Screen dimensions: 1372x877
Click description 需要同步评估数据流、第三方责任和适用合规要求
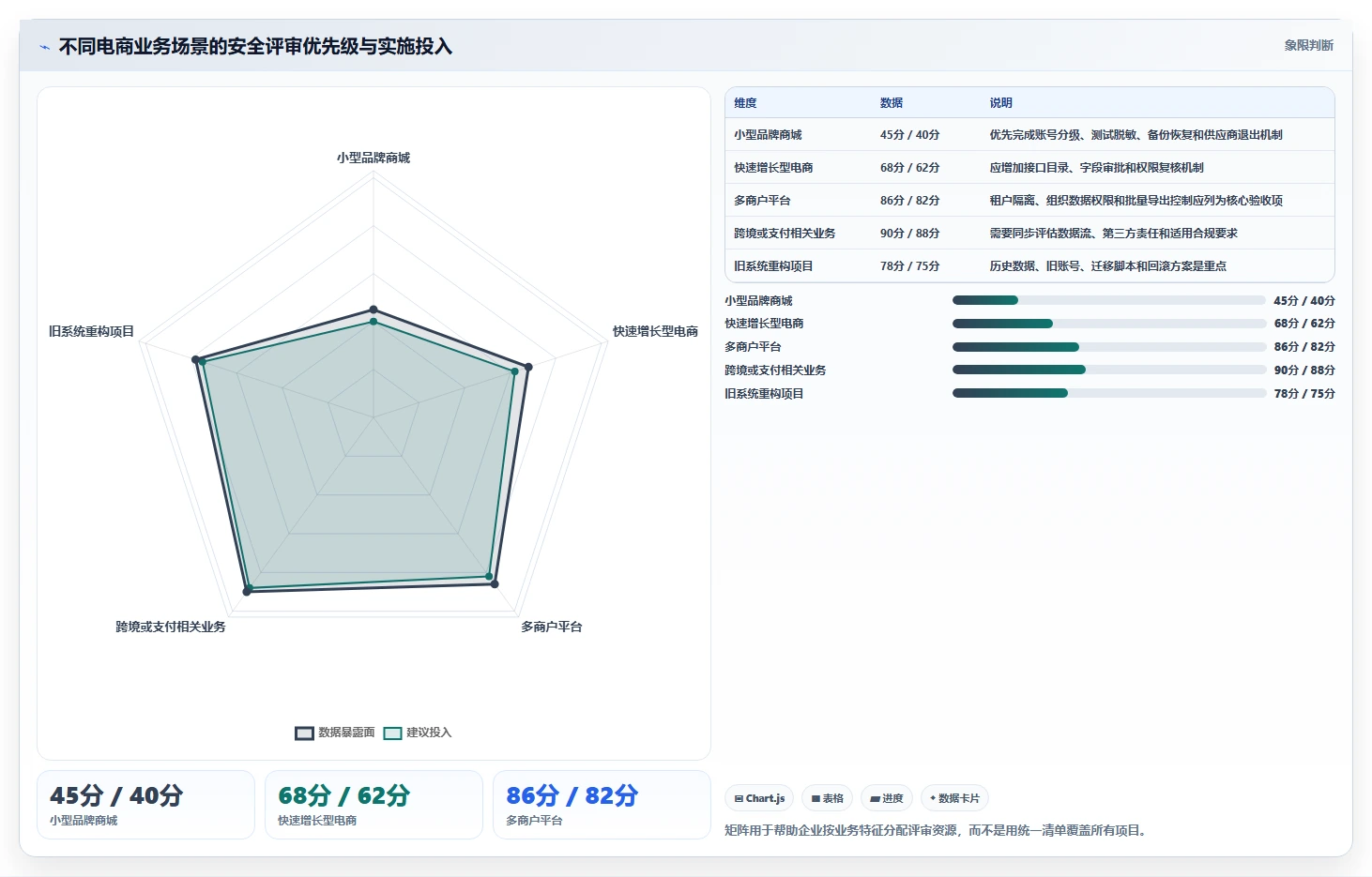tap(1113, 234)
